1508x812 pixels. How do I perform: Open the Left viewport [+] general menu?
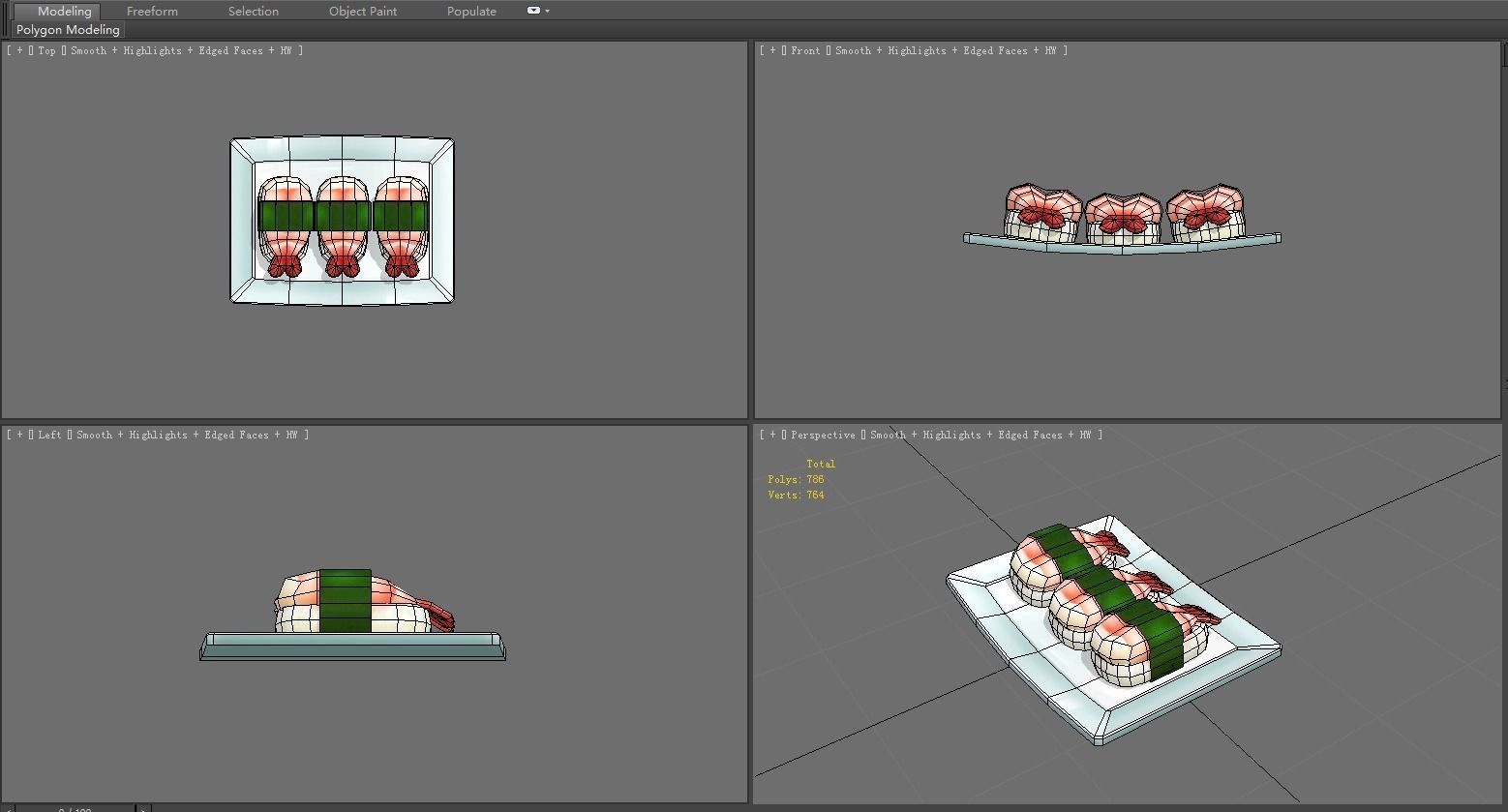[x=19, y=435]
